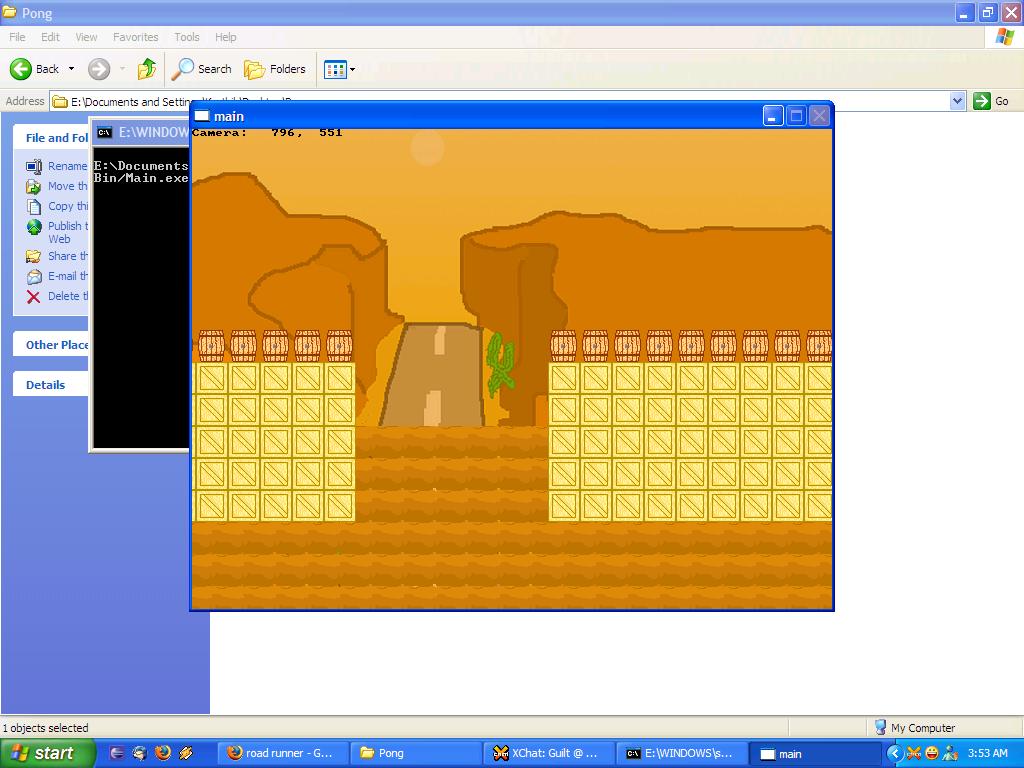The width and height of the screenshot is (1024, 768).
Task: Open the Views icon on the toolbar
Action: coord(334,69)
